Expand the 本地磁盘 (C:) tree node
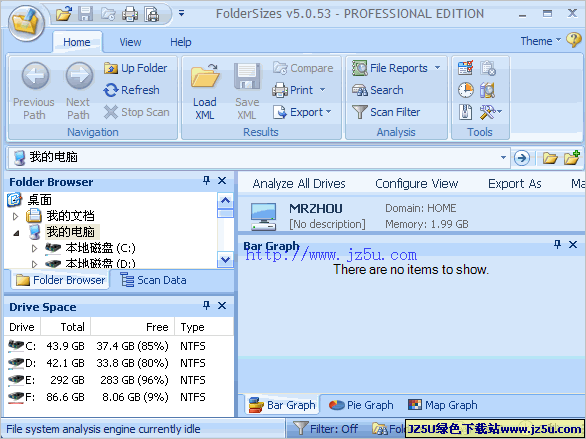The width and height of the screenshot is (586, 439). pos(34,248)
